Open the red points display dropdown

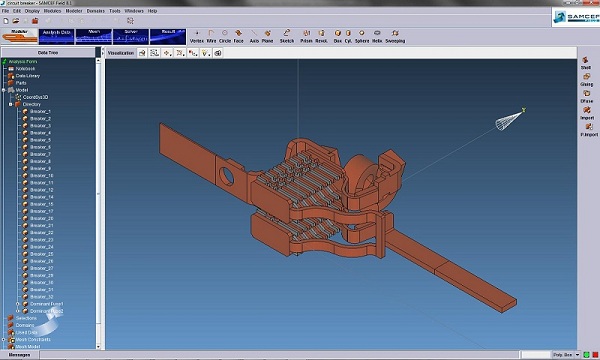click(193, 53)
